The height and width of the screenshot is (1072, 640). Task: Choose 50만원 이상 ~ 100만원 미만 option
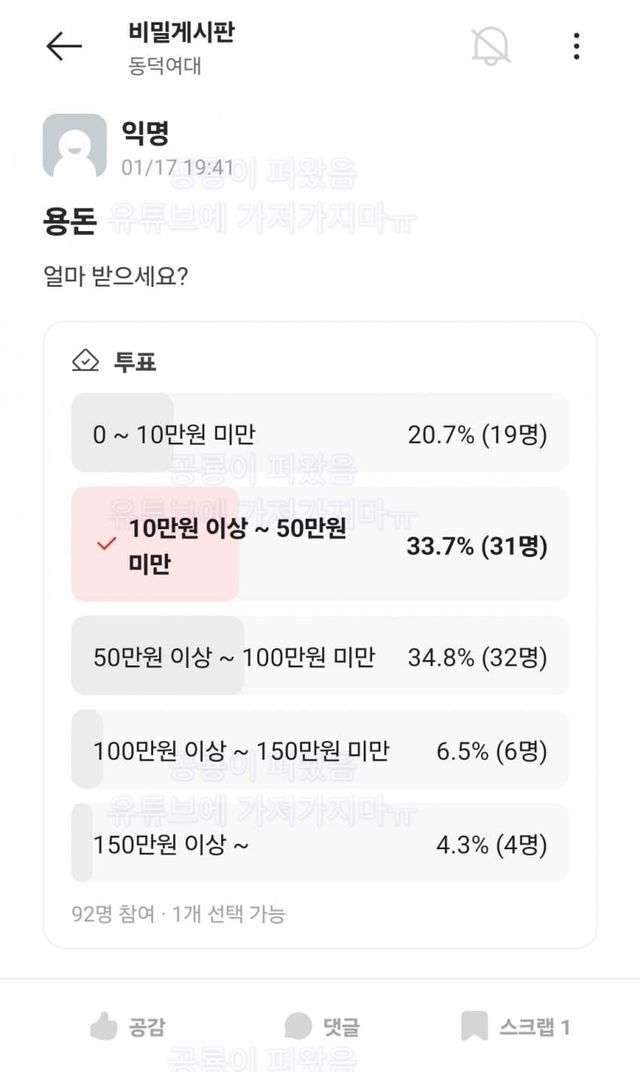click(x=320, y=657)
